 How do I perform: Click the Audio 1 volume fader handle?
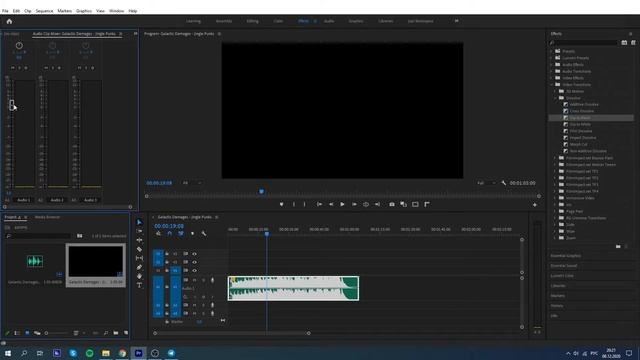tap(11, 104)
